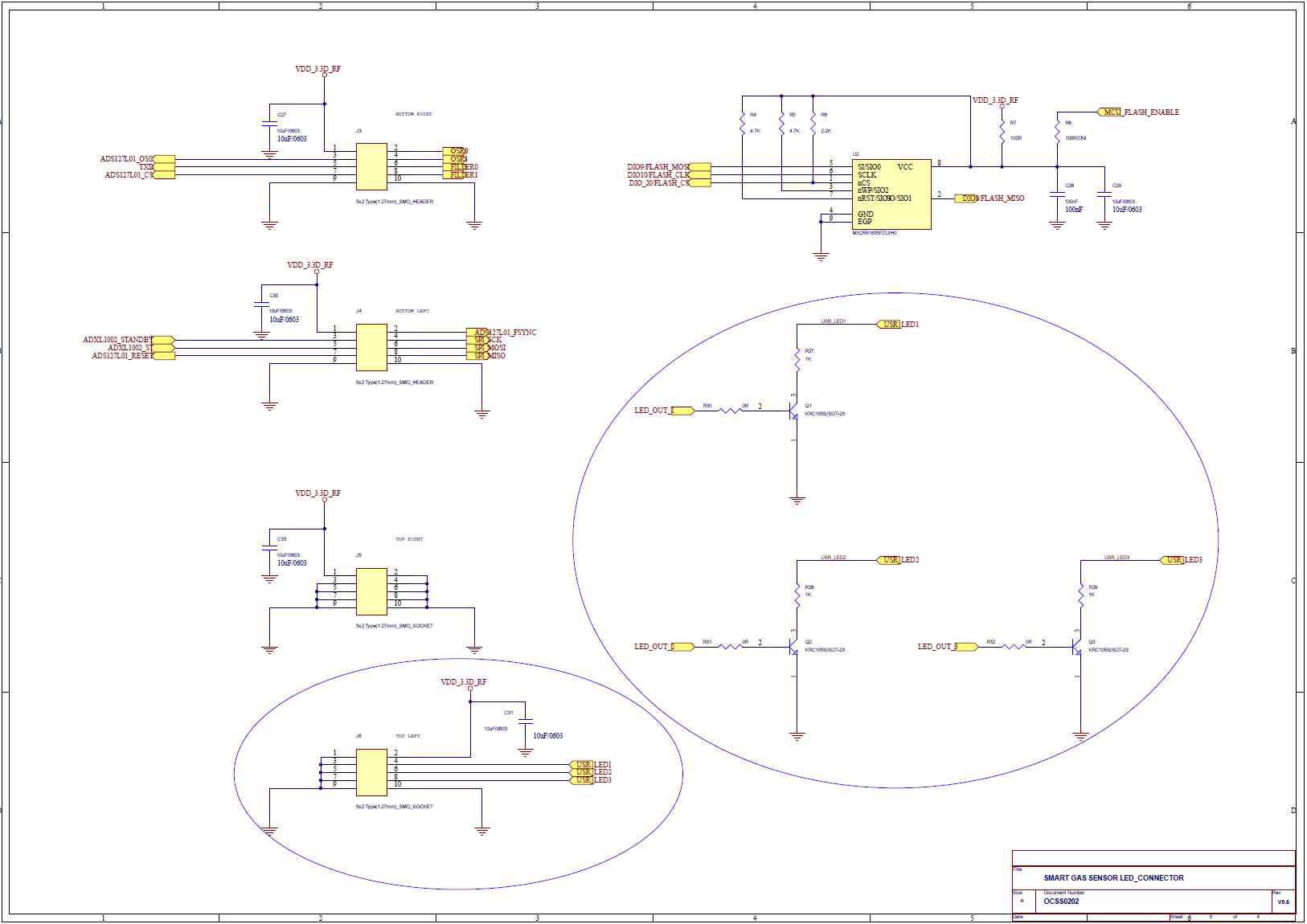
Task: Select capacitor C29 next to C28
Action: 1104,194
